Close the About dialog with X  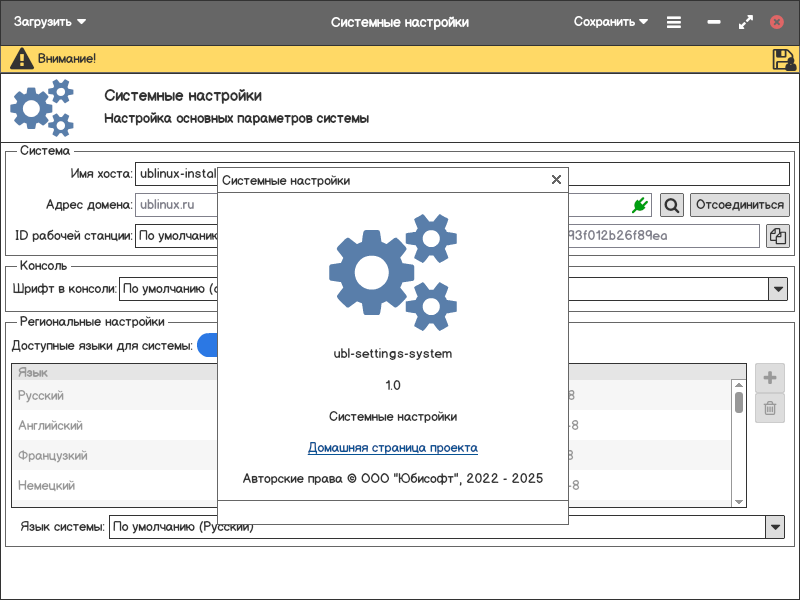point(556,180)
